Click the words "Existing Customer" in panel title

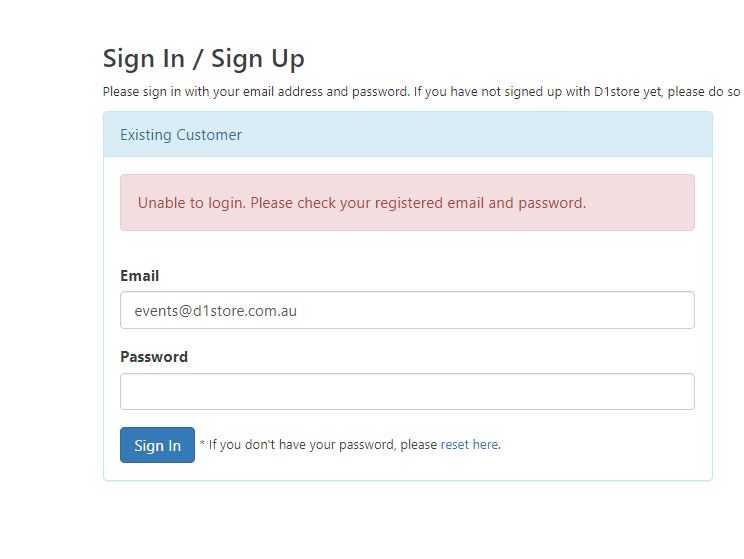(181, 135)
